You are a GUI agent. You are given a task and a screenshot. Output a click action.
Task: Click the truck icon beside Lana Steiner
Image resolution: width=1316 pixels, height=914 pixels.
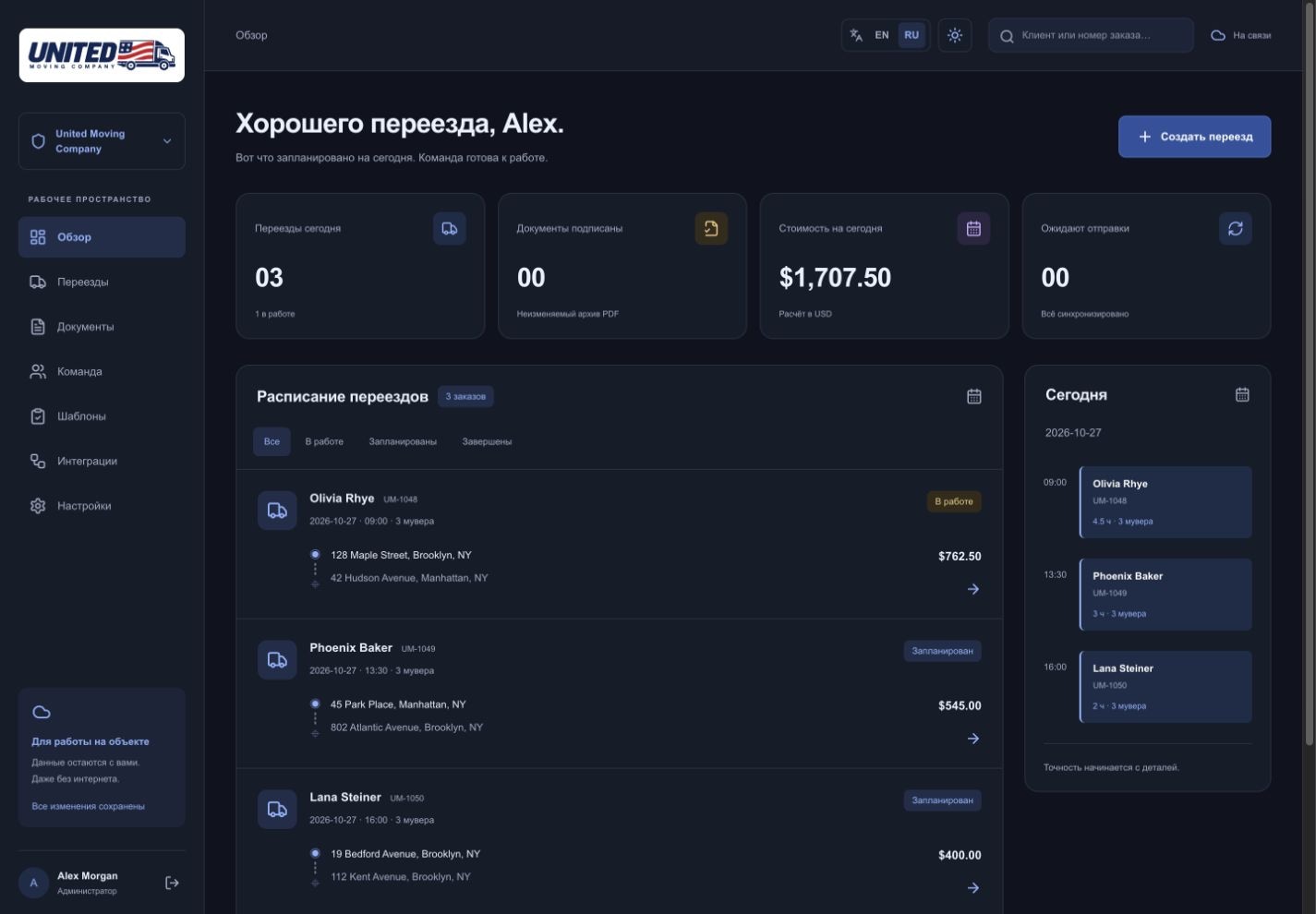click(x=277, y=810)
